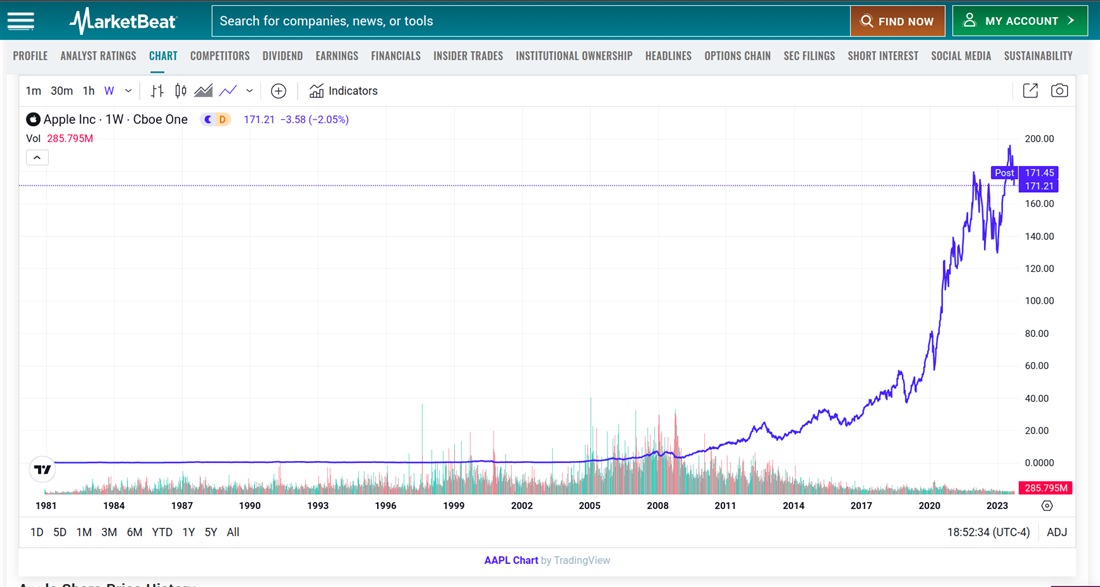Select the W weekly interval
Viewport: 1100px width, 587px height.
109,91
